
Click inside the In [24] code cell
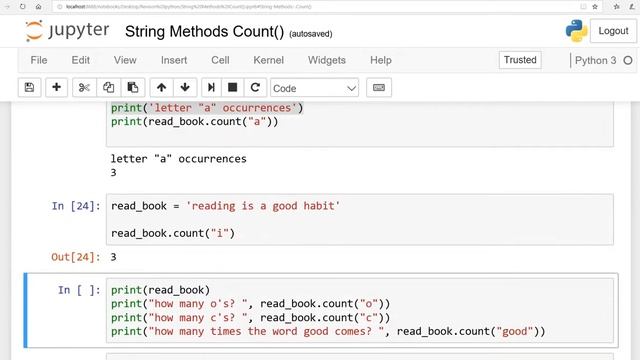[x=360, y=220]
